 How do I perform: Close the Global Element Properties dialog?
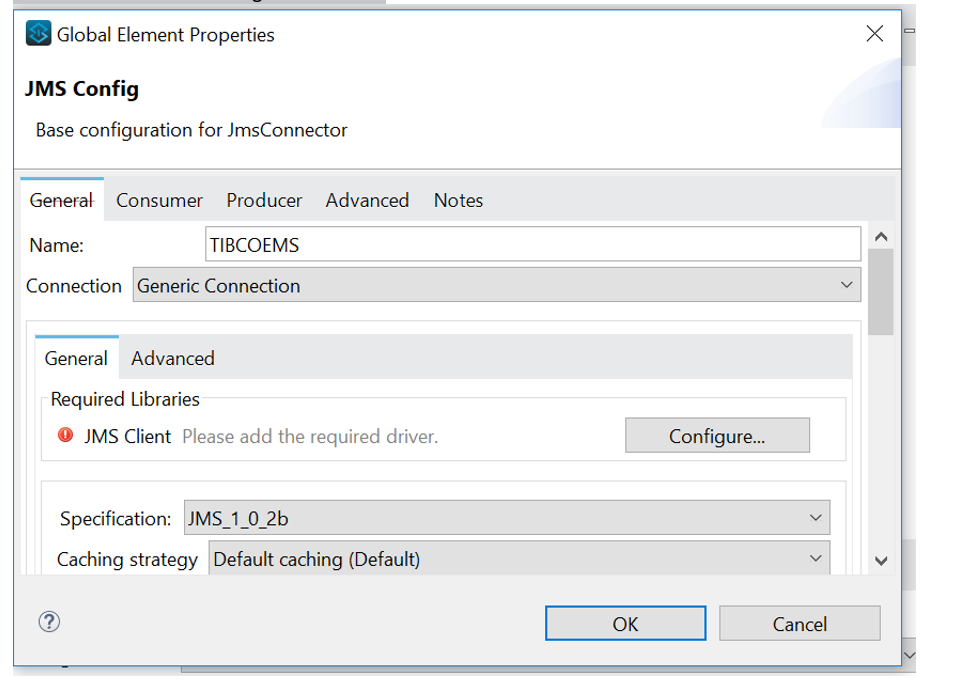(874, 34)
